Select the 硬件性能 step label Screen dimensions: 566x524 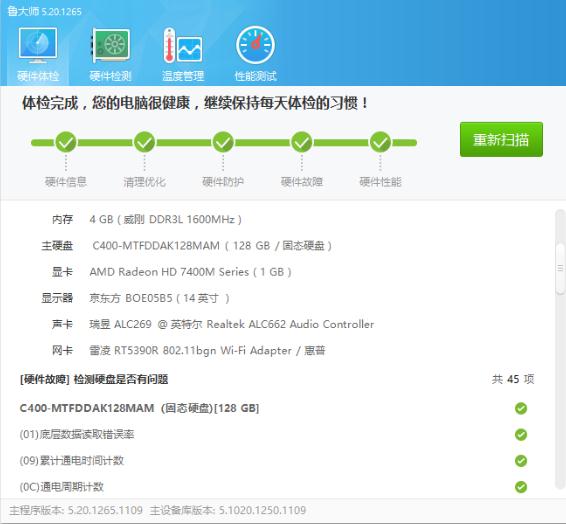click(x=380, y=182)
